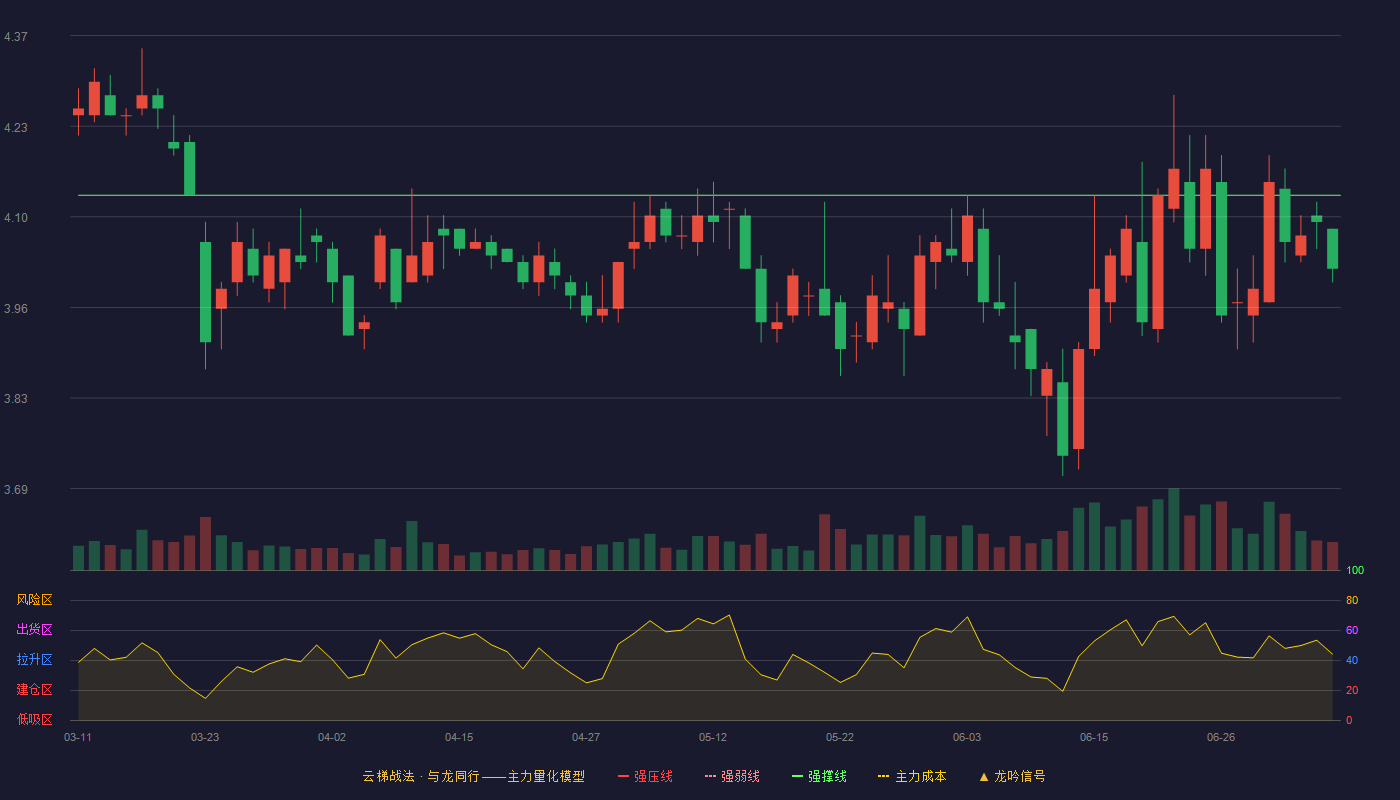Select the 低吸区 zone label
Viewport: 1400px width, 800px height.
tap(34, 720)
